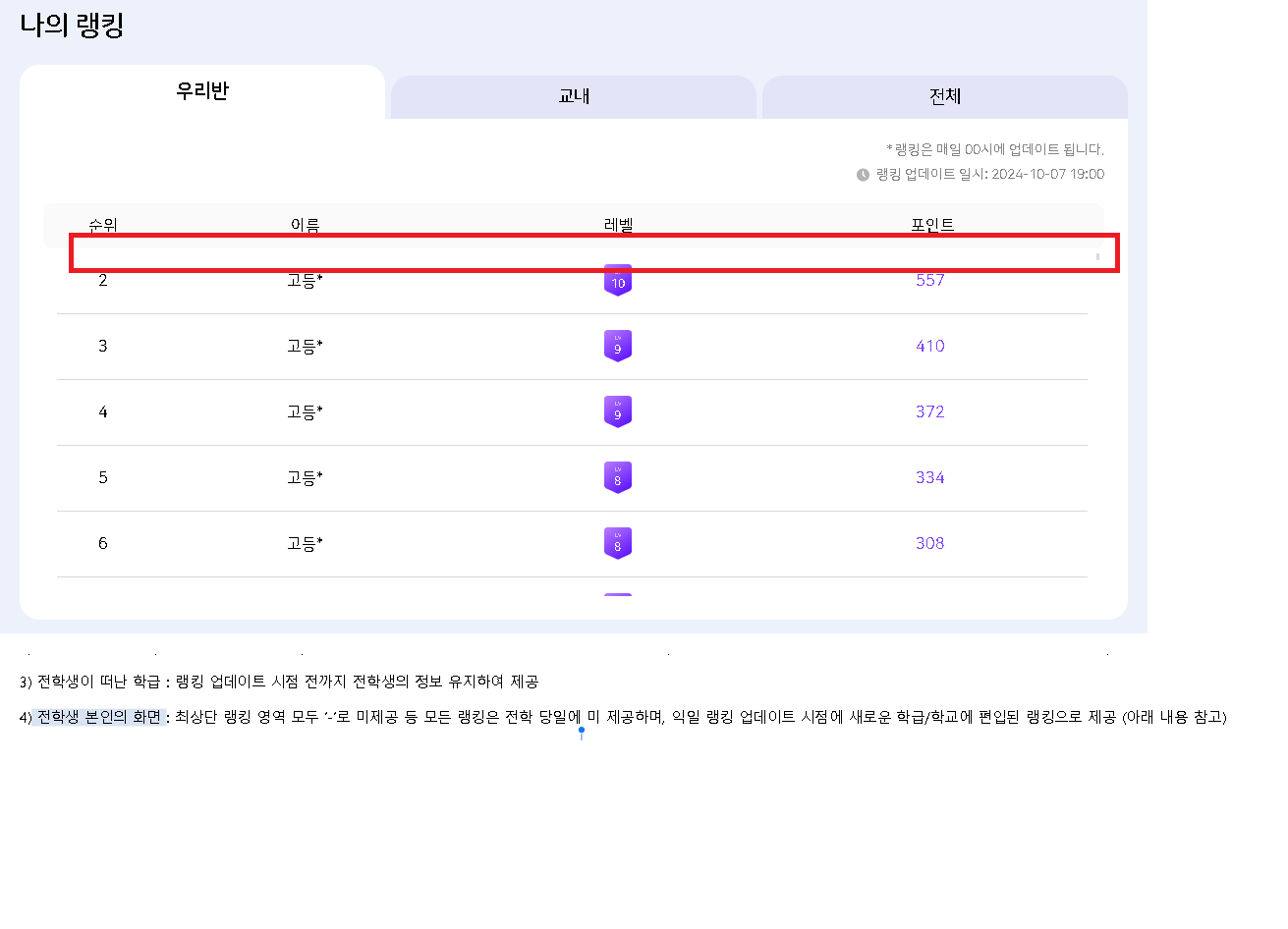
Task: Switch to the 우리반 tab
Action: pos(202,91)
